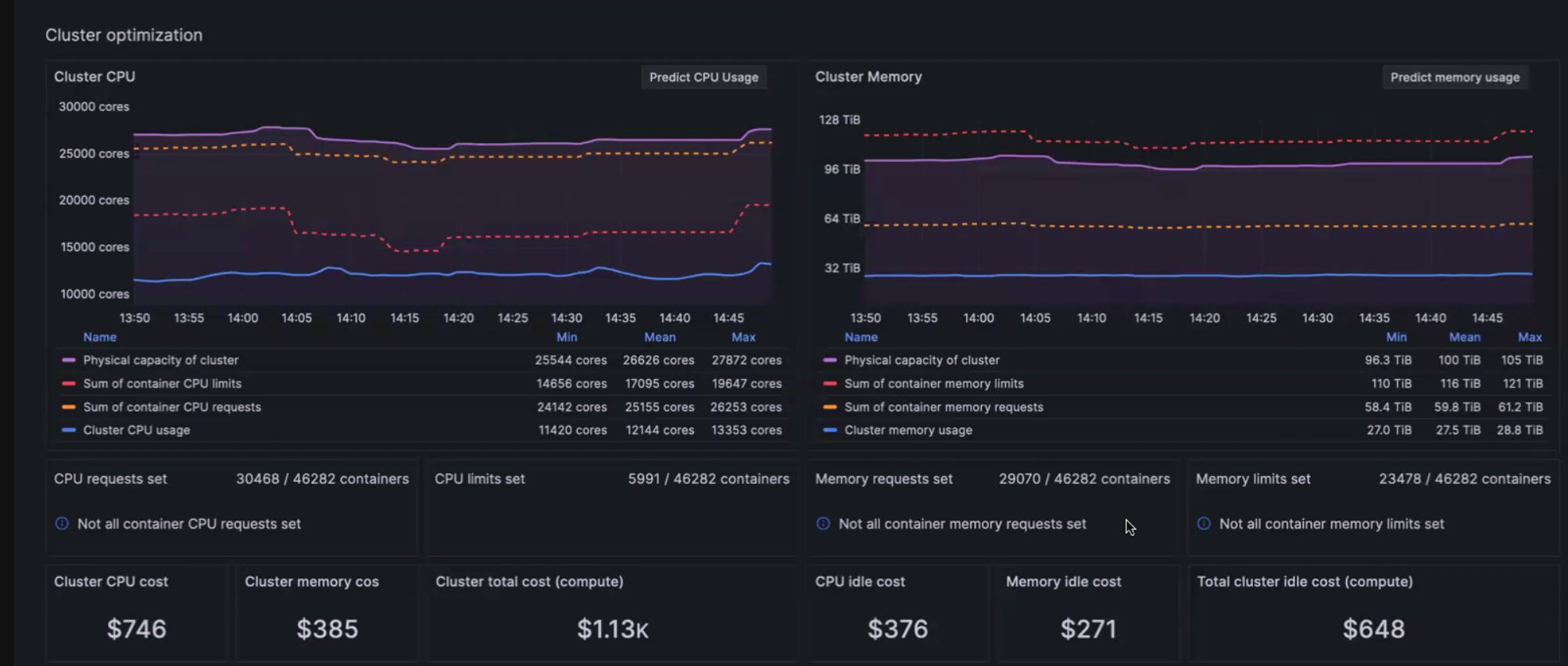Sort CPU legend by Mean column
The width and height of the screenshot is (1568, 666).
click(659, 337)
